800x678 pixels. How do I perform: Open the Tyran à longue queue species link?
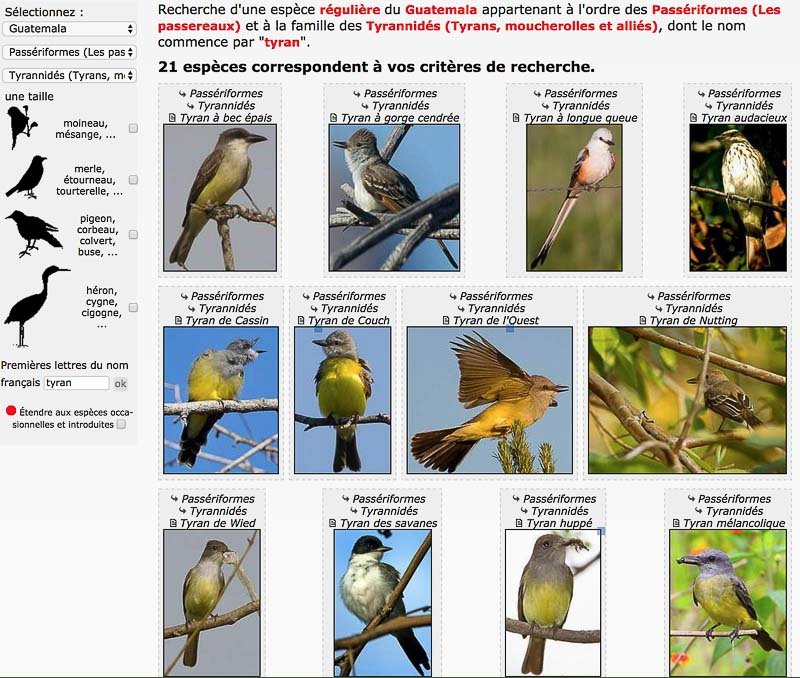(581, 118)
